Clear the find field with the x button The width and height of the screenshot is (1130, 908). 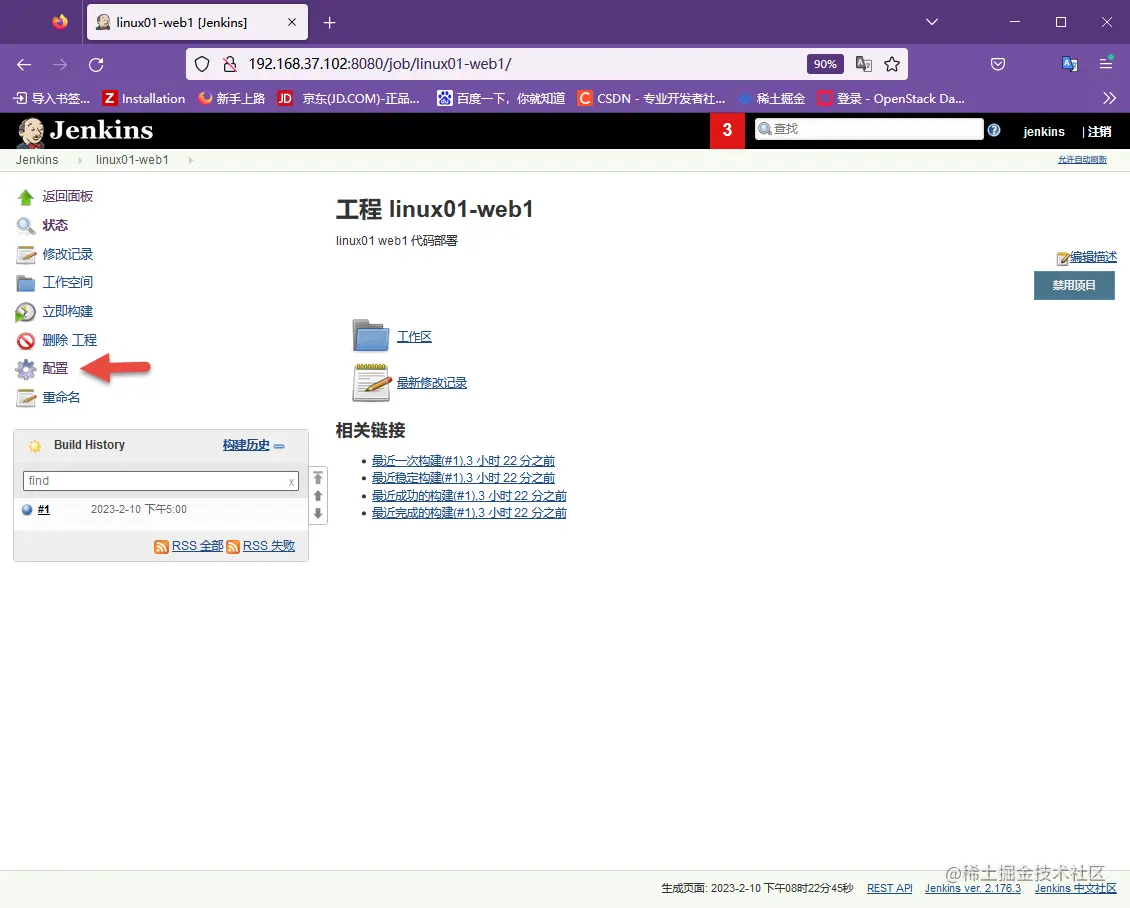291,482
